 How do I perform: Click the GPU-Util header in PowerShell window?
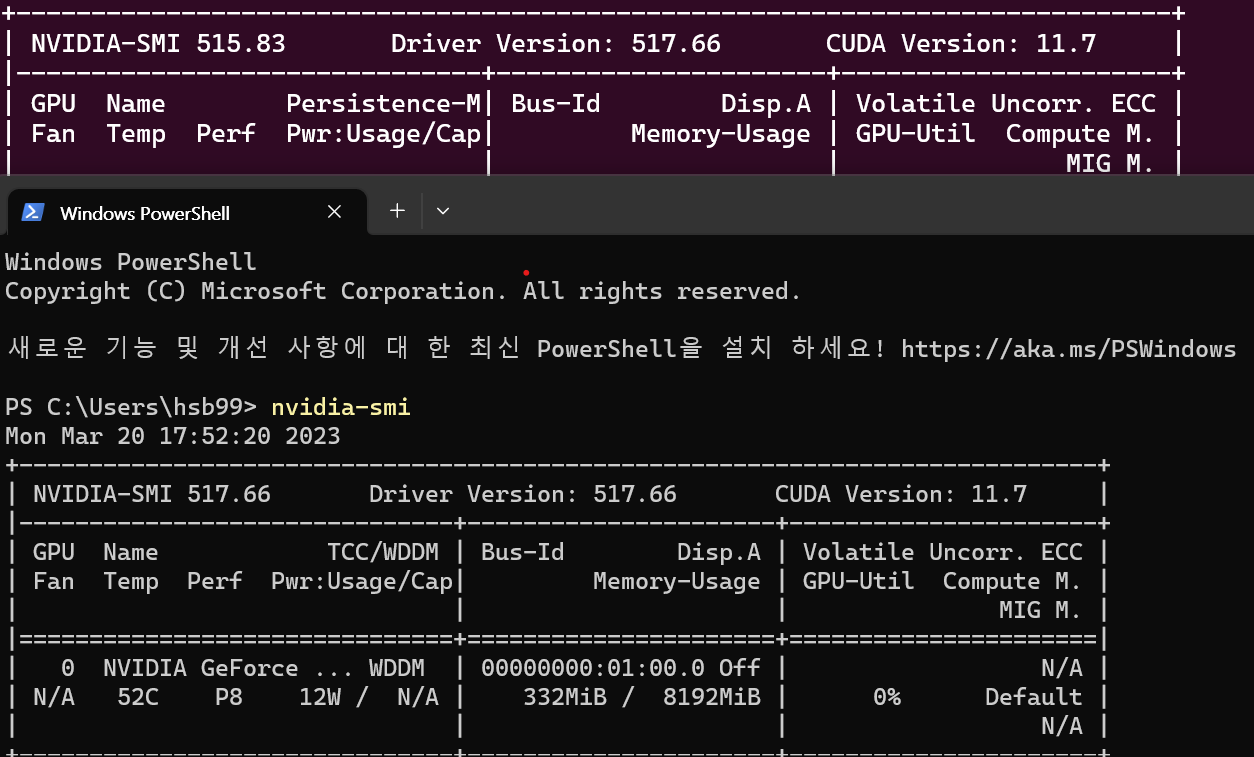click(859, 581)
